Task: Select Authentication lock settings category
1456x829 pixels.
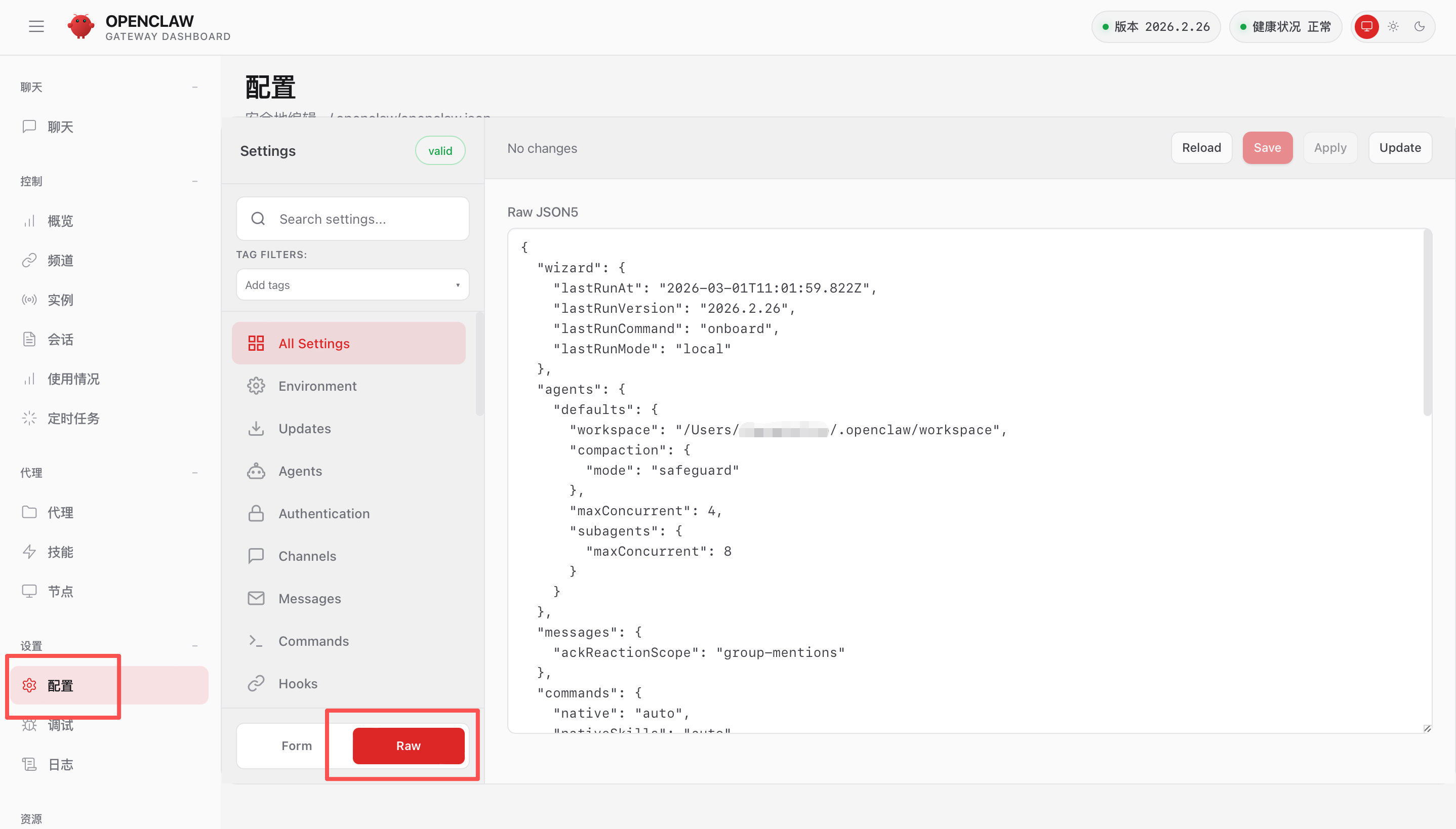Action: click(323, 513)
